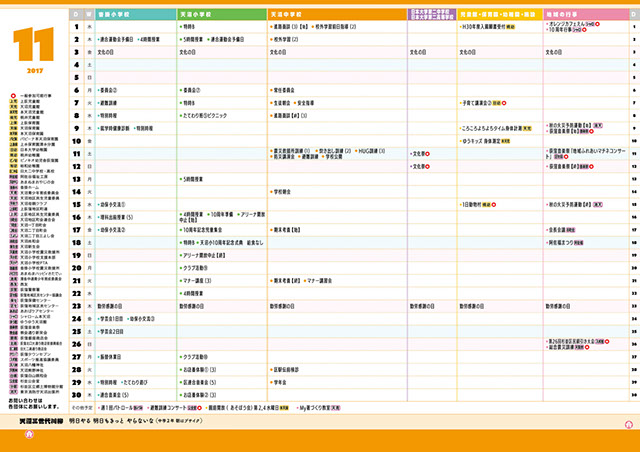Click 学芸会2日目 on the 25th

point(110,332)
